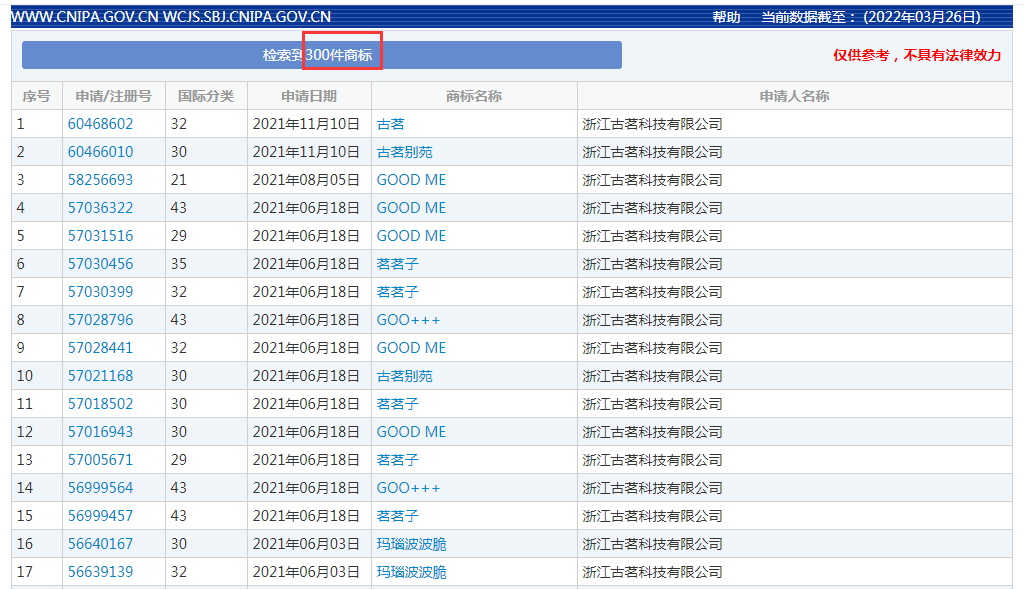The height and width of the screenshot is (589, 1024).
Task: Open application number 57028796
Action: (101, 320)
